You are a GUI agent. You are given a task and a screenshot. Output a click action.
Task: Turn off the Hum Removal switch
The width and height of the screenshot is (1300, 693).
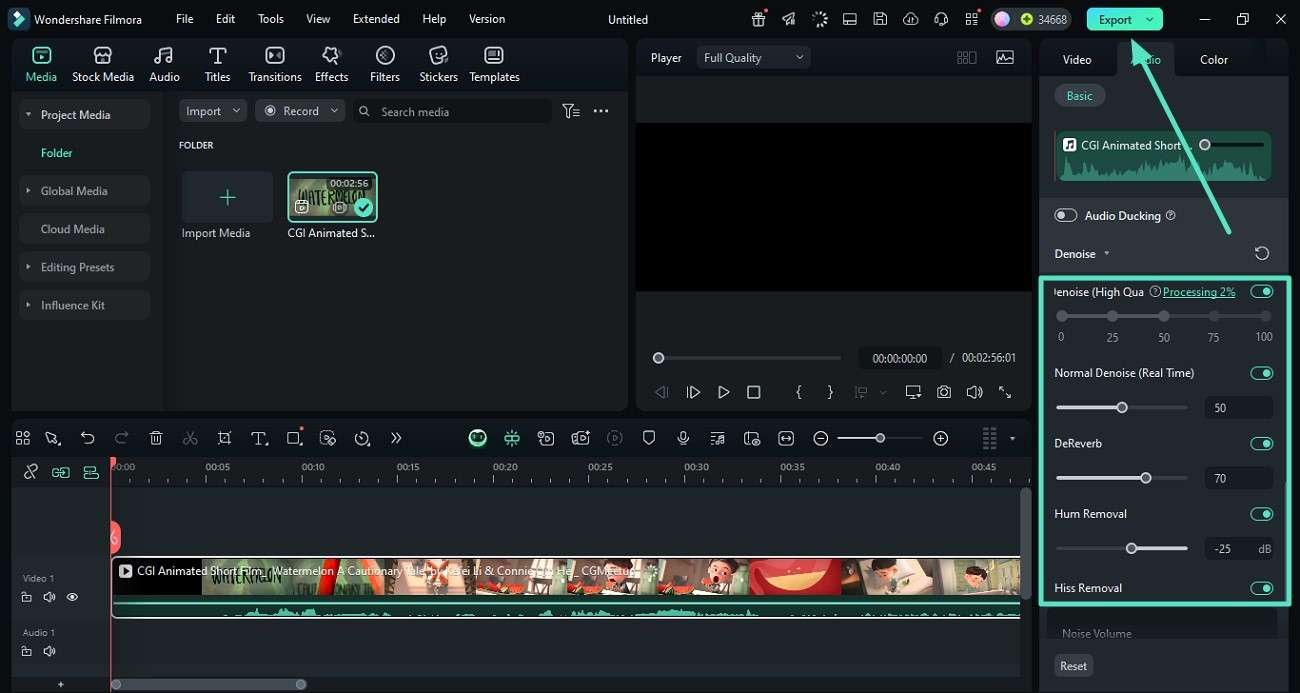(x=1262, y=514)
